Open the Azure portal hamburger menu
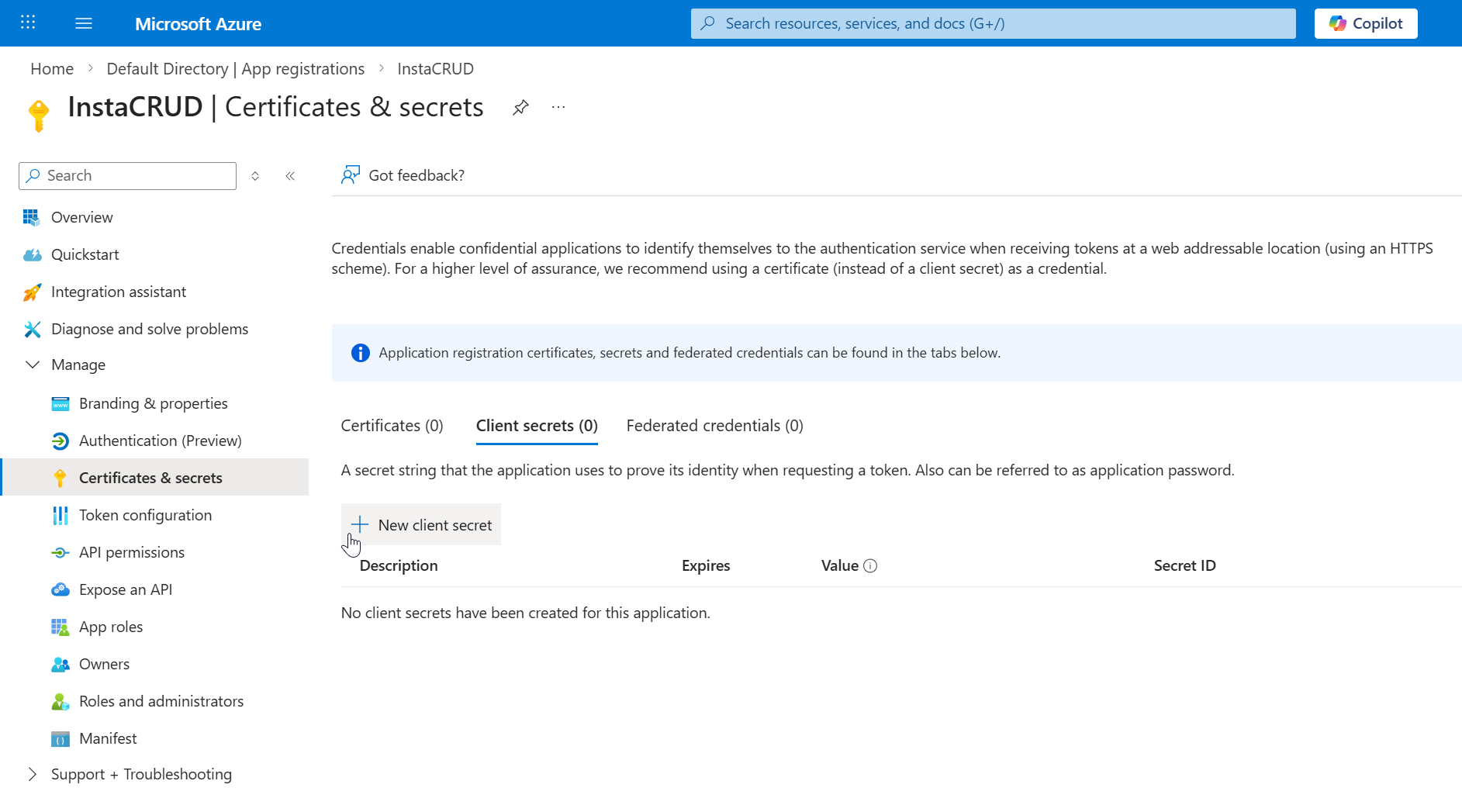Screen dimensions: 1462x812 pos(83,22)
